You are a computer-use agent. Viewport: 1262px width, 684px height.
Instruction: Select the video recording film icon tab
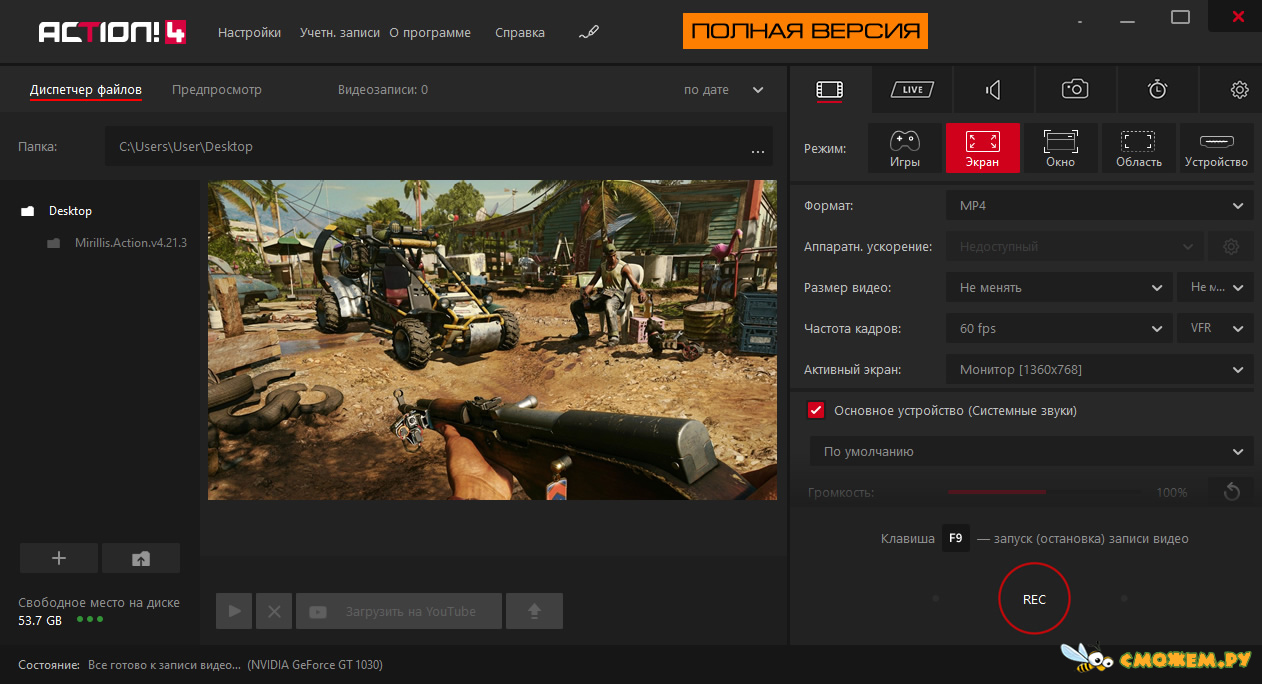(x=830, y=90)
